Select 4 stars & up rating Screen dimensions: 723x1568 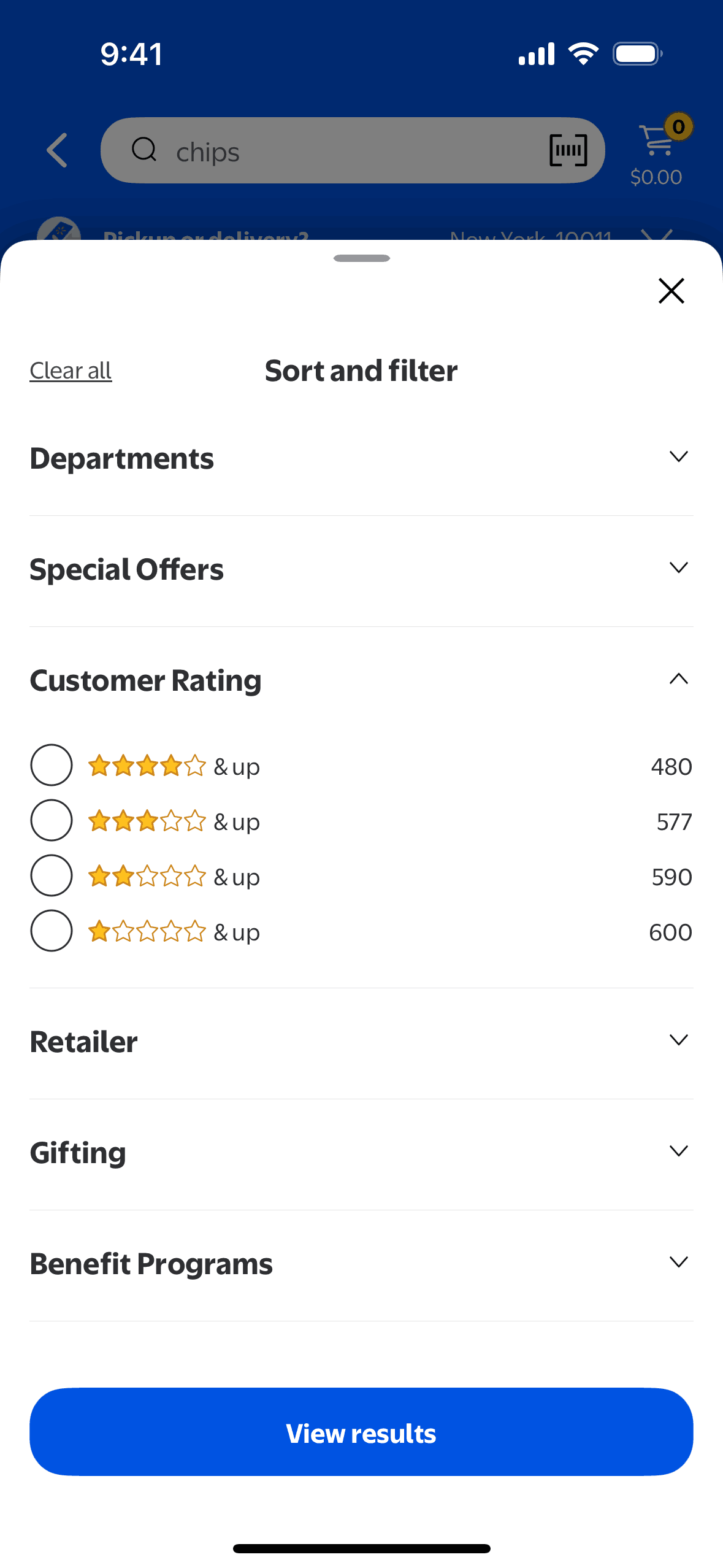coord(52,766)
